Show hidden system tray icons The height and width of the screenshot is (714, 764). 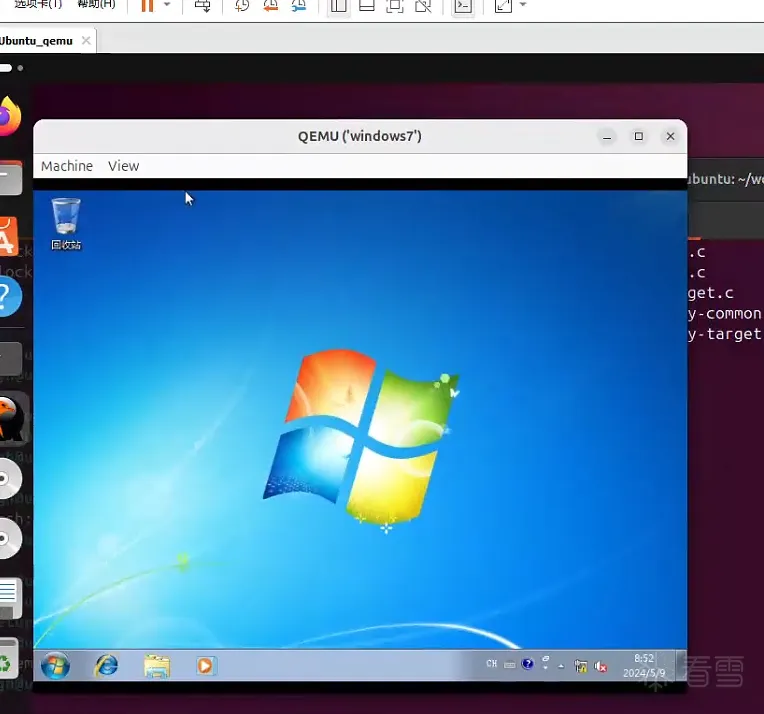click(561, 666)
